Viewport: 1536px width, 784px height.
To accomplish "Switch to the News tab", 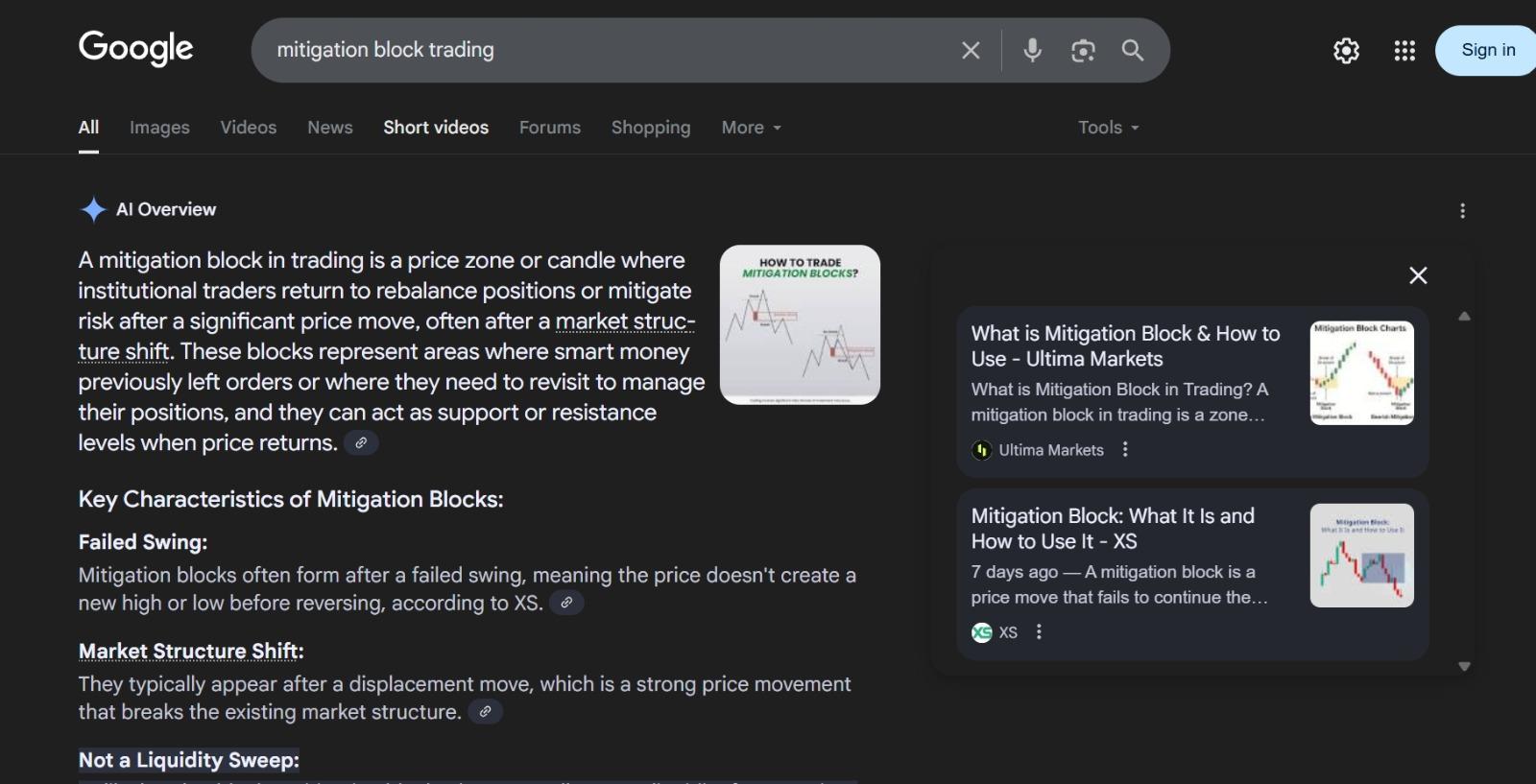I will point(330,127).
